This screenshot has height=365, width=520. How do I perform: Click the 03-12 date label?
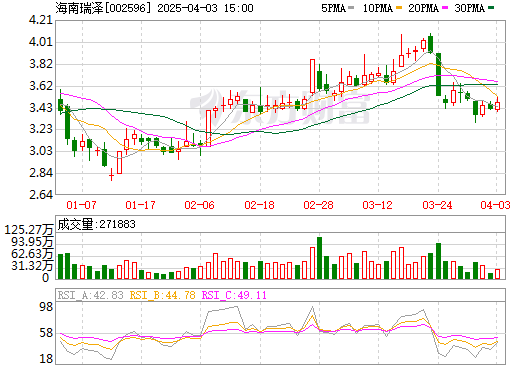tap(377, 205)
